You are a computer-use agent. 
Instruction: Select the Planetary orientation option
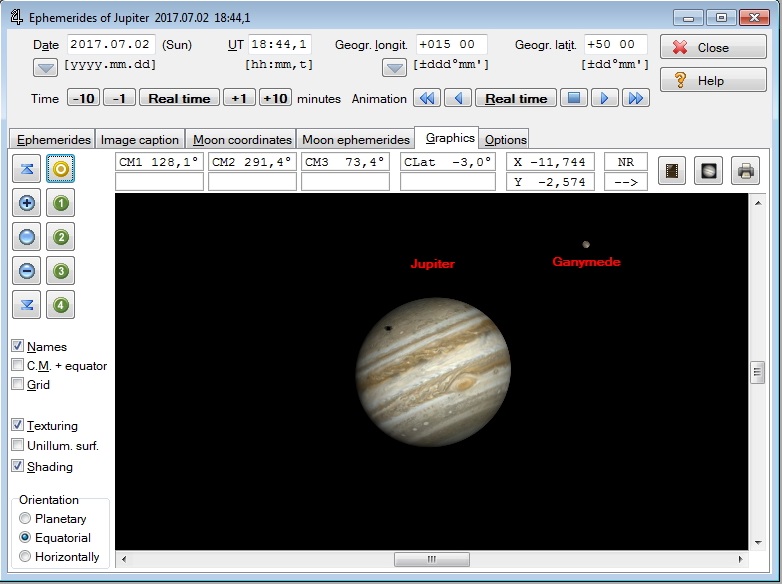(26, 519)
